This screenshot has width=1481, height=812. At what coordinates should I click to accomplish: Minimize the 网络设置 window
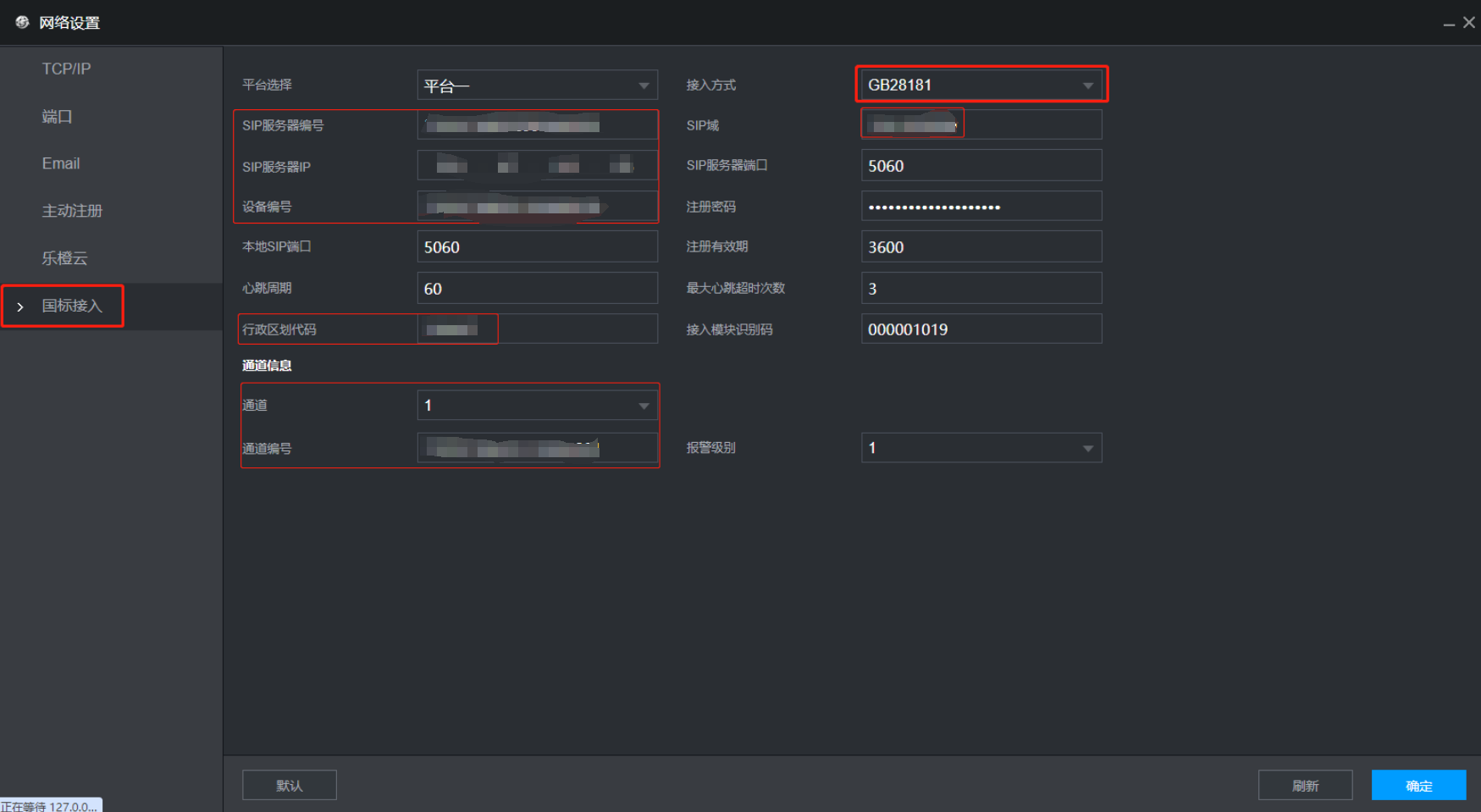click(1449, 24)
